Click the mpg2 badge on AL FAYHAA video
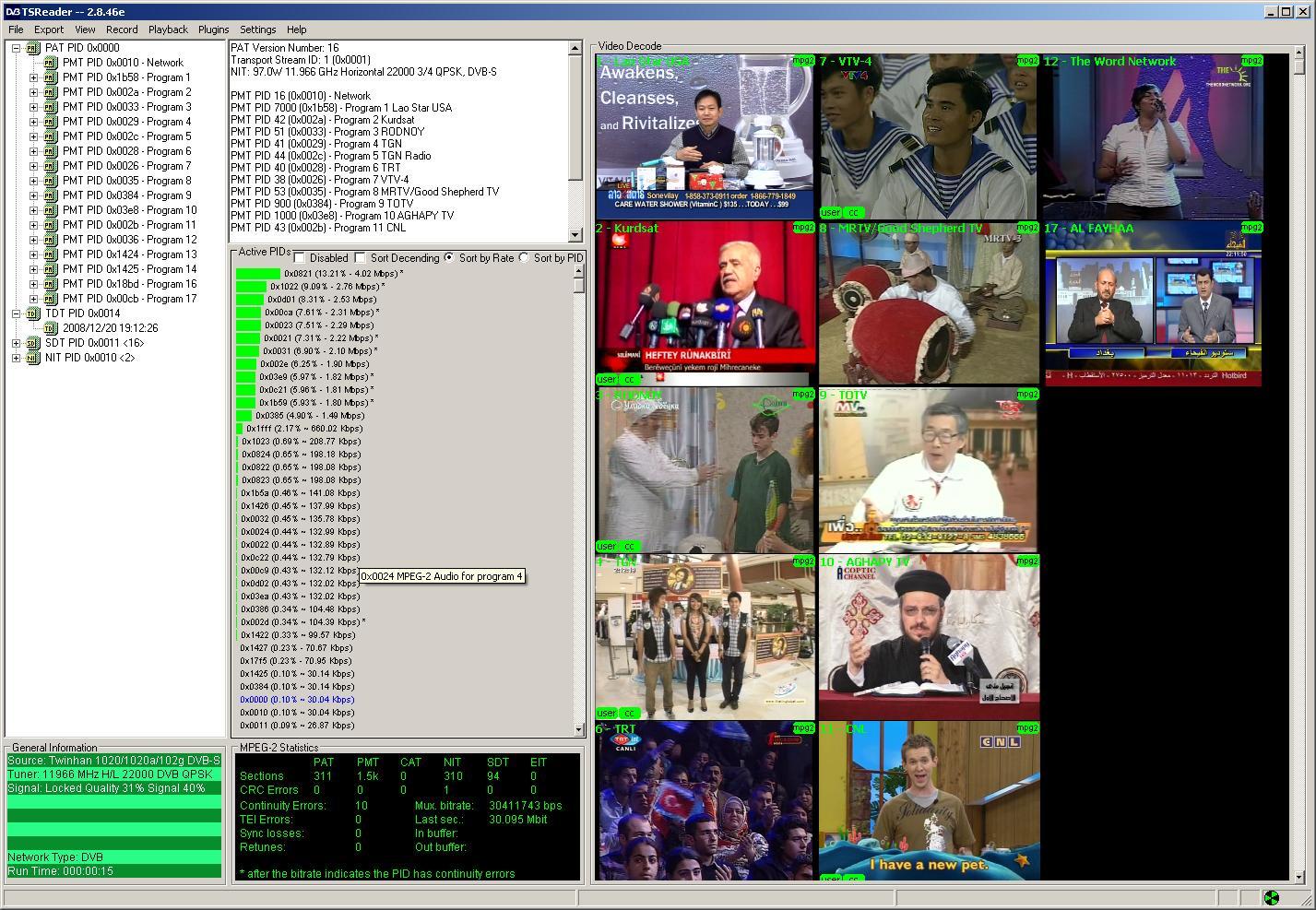The image size is (1316, 910). tap(1251, 228)
